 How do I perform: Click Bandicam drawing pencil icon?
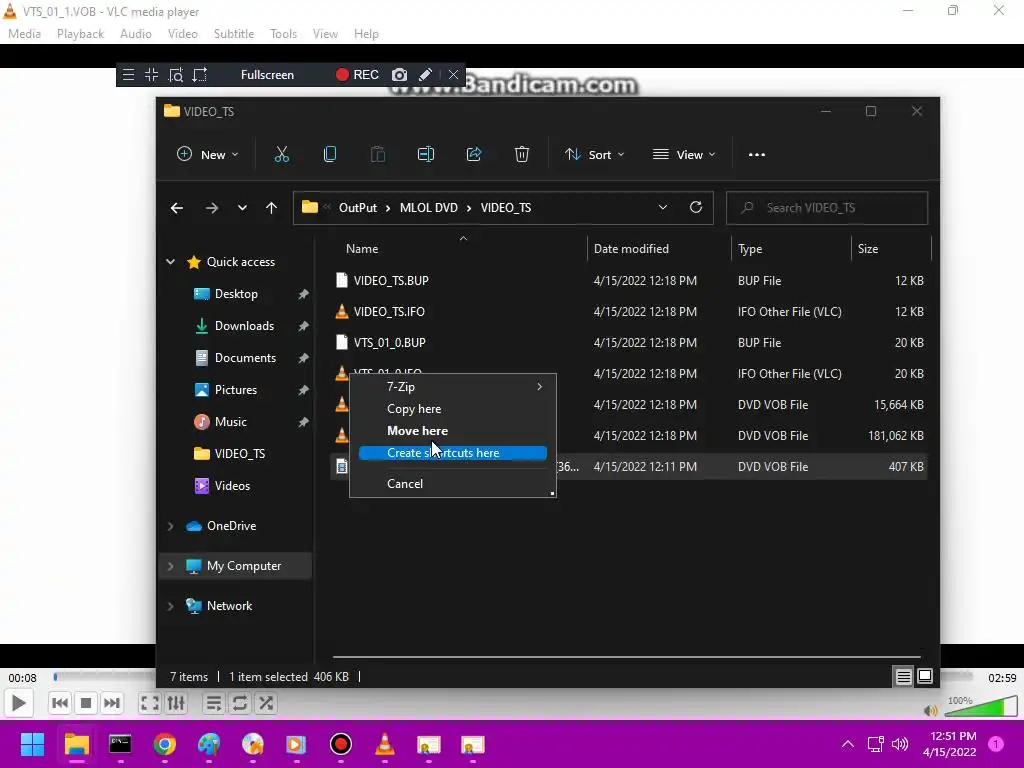click(425, 74)
